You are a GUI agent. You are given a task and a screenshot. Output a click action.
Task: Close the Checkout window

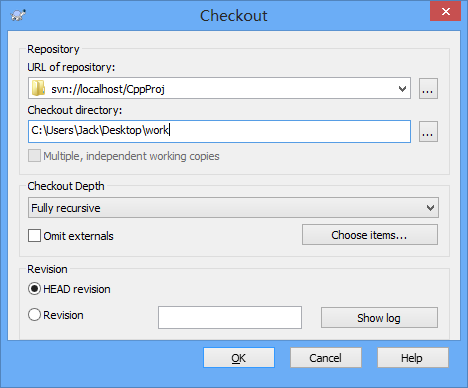[x=445, y=11]
